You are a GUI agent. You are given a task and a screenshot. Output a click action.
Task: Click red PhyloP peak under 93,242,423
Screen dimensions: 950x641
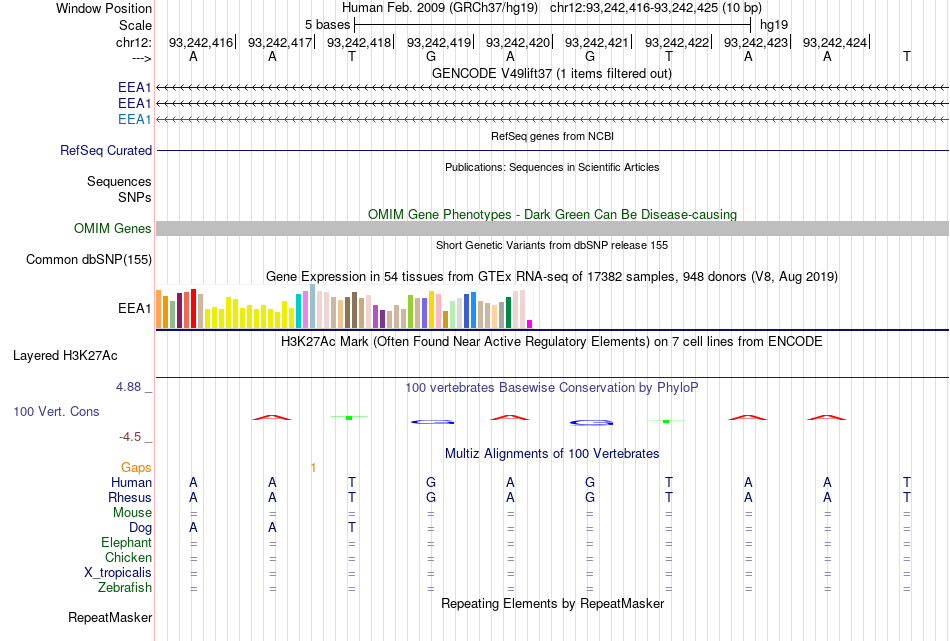(748, 417)
